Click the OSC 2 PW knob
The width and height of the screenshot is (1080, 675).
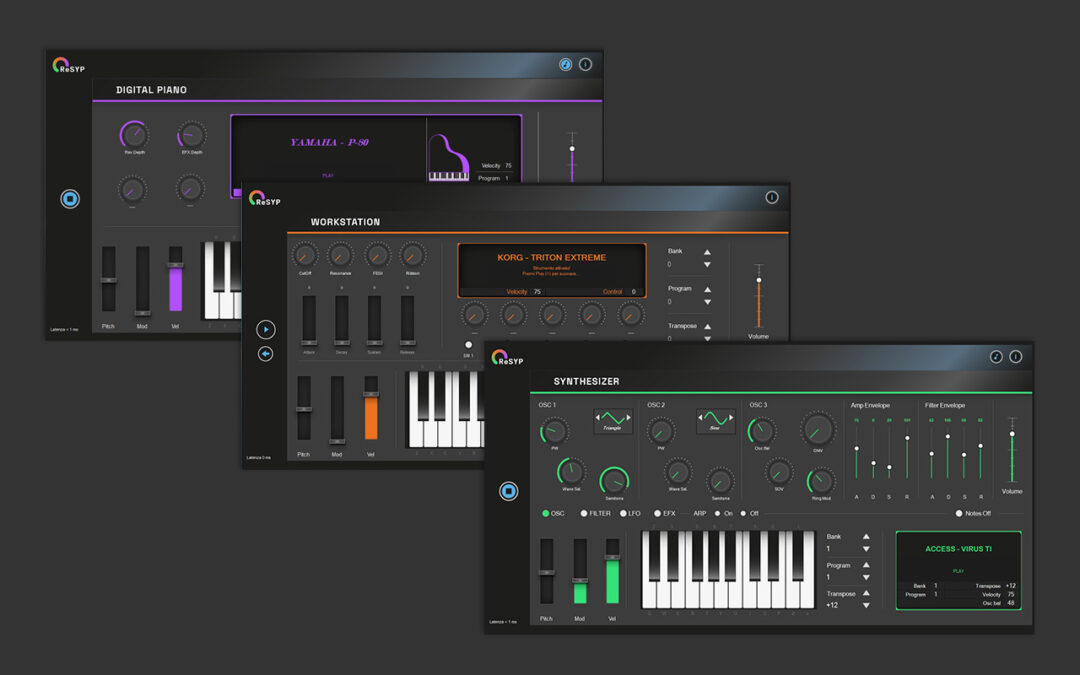661,432
